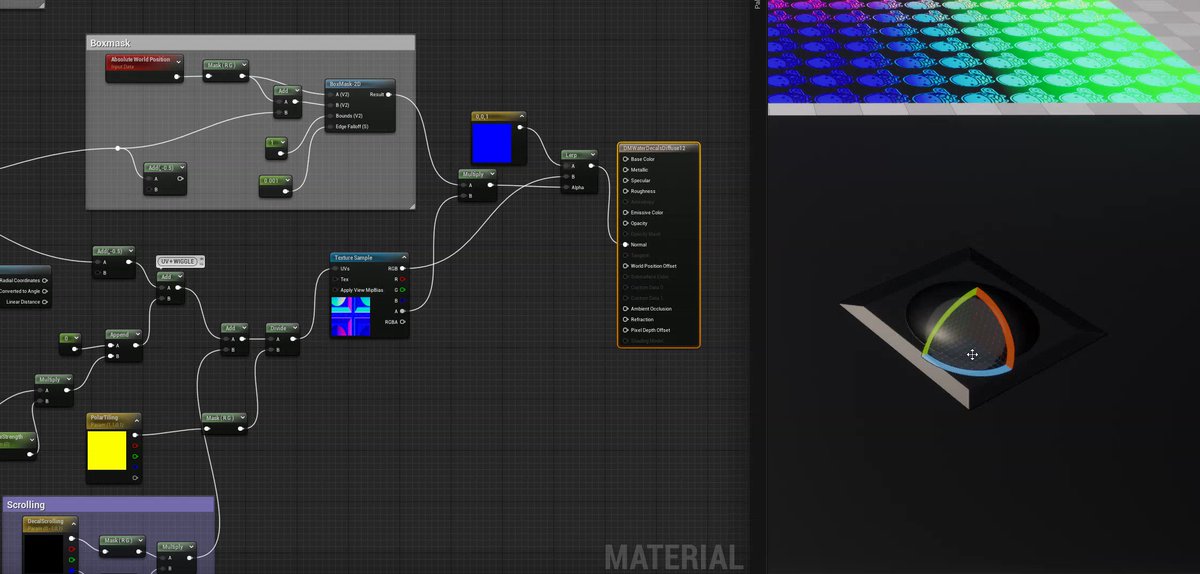Collapse the 0,0,1 constant node chevron
1200x574 pixels.
click(x=520, y=117)
